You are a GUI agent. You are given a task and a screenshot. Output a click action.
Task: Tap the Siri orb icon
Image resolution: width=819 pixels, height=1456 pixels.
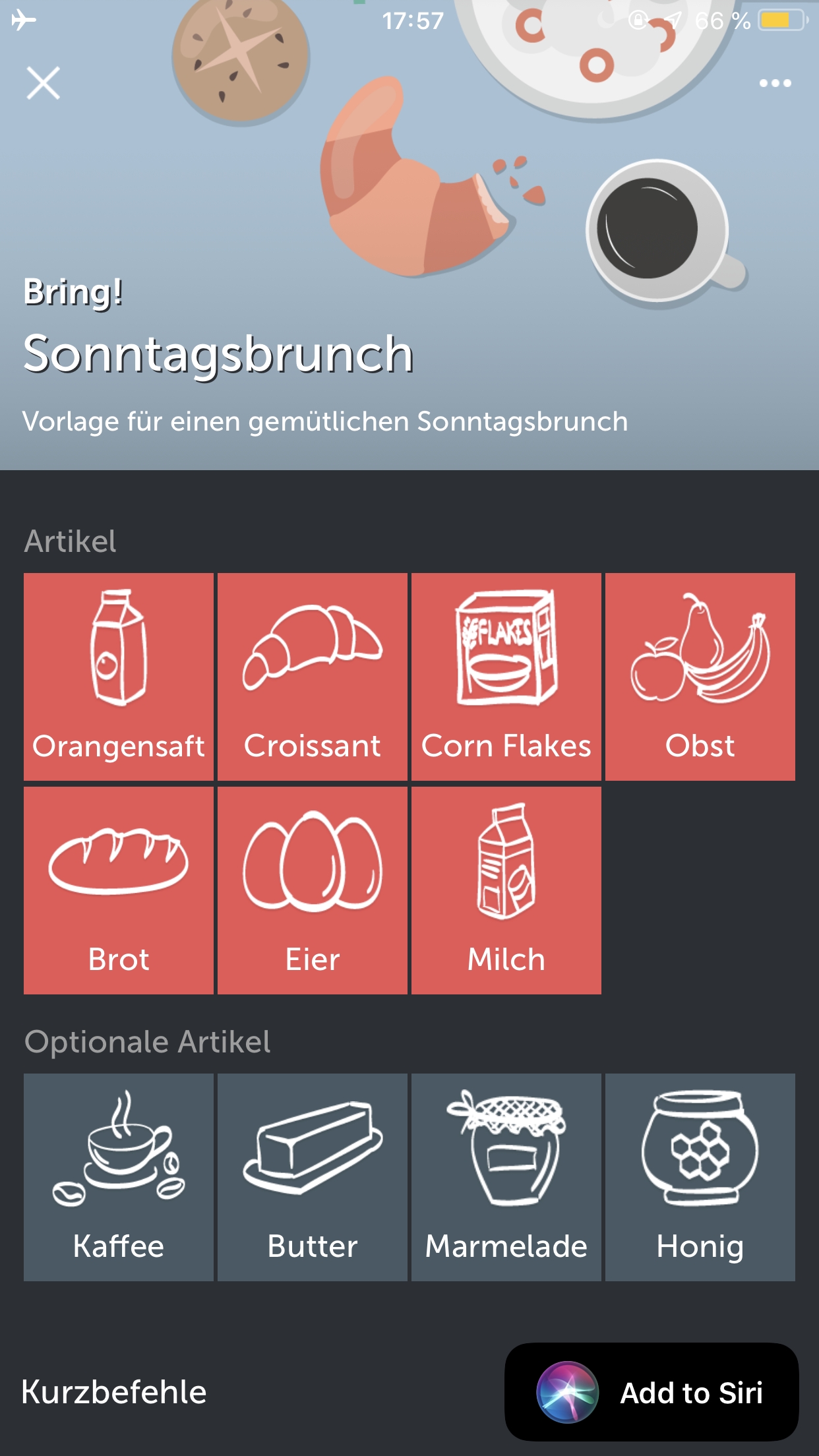pyautogui.click(x=567, y=1392)
